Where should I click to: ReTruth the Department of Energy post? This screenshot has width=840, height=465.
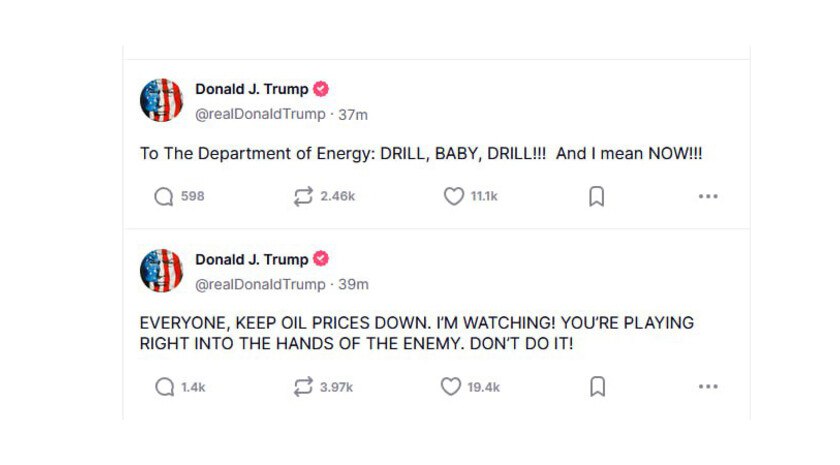(303, 197)
